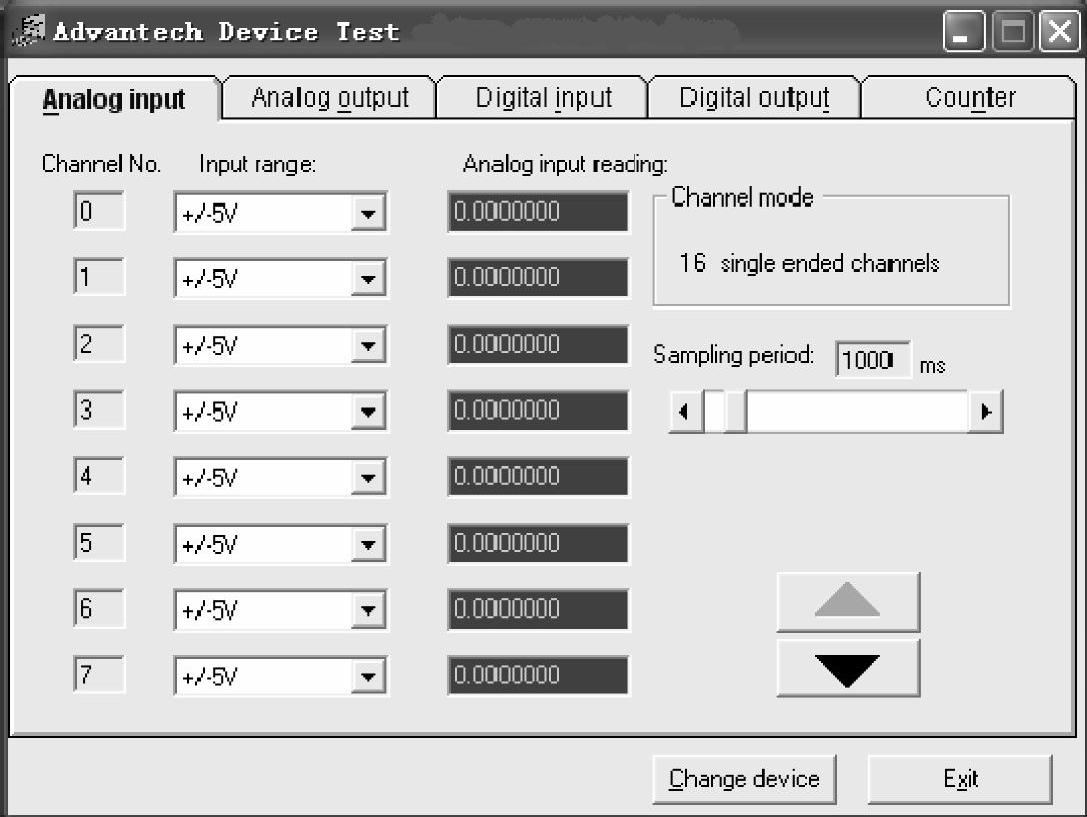Expand input range list for channel 2
1087x817 pixels.
point(368,345)
